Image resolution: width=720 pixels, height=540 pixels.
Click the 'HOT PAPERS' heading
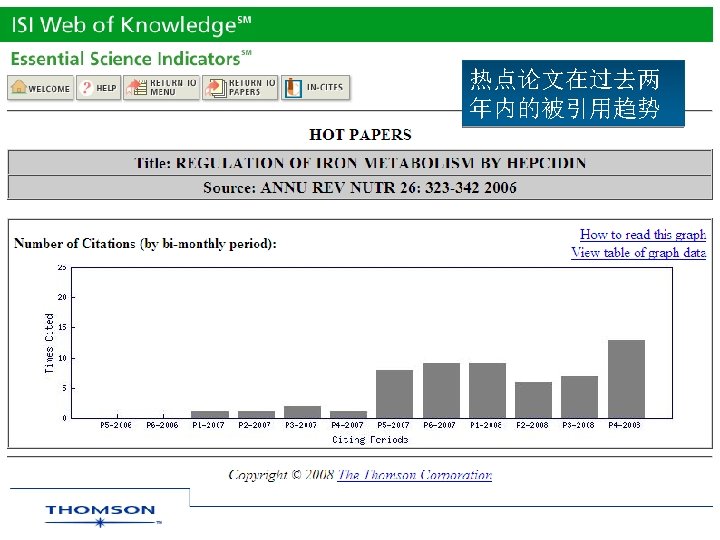(x=360, y=135)
